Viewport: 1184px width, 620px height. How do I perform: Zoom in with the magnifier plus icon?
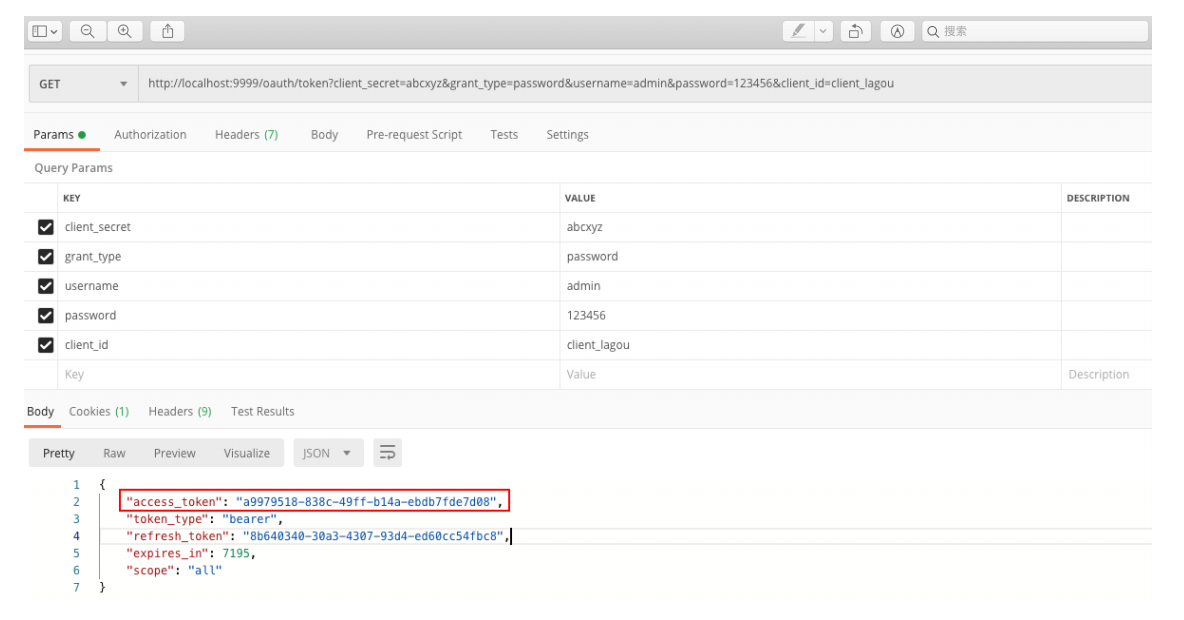pos(125,31)
